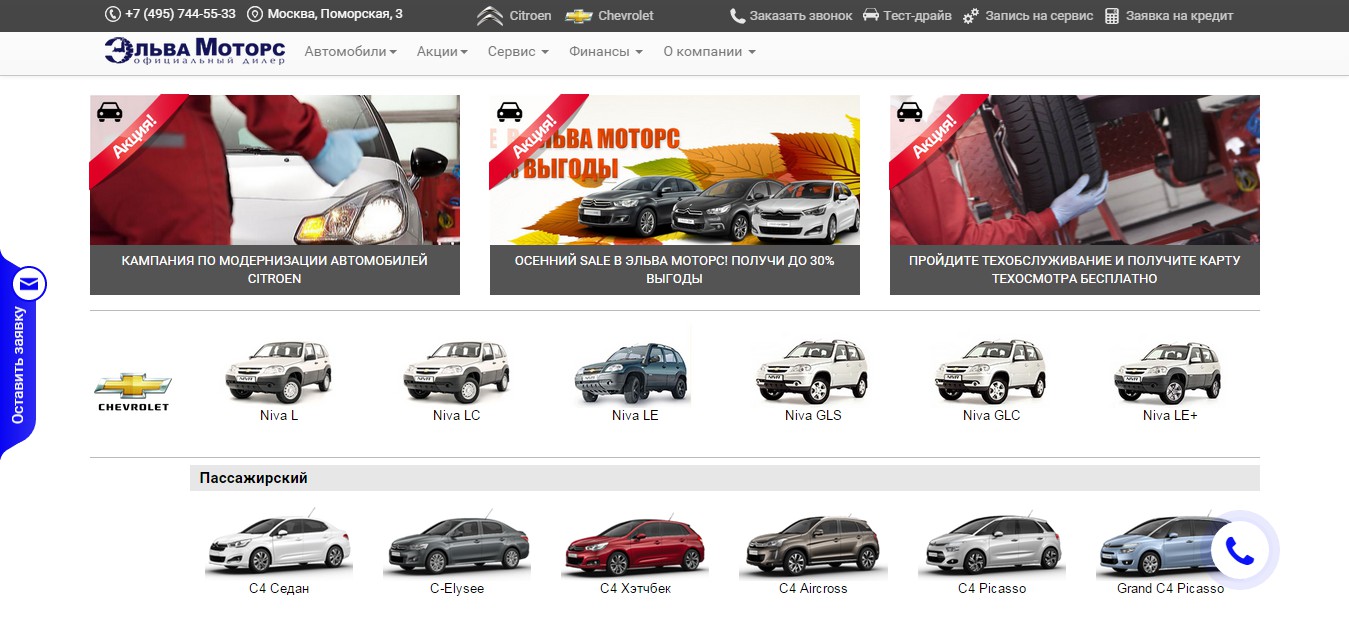The image size is (1349, 623).
Task: Click the C4 Picasso model name
Action: click(991, 588)
